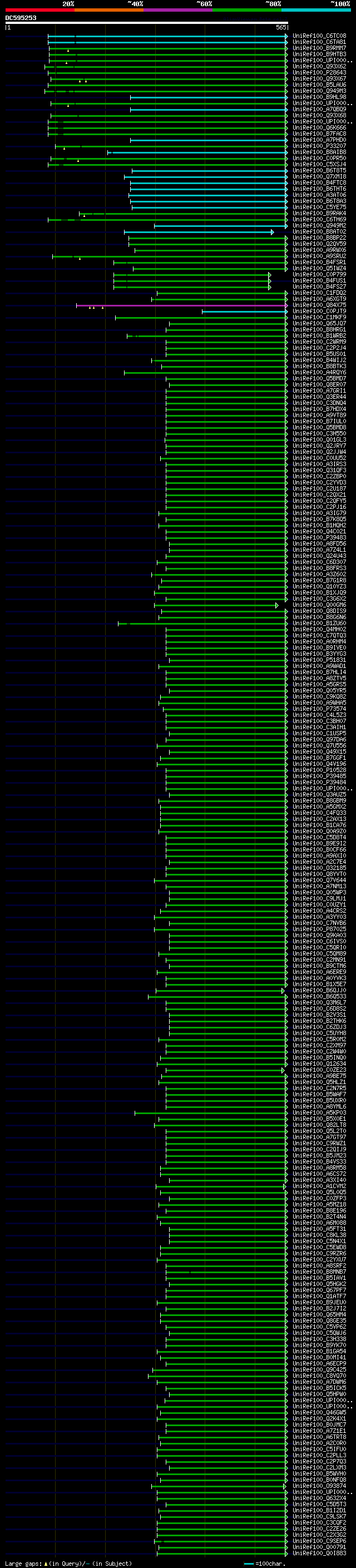Screen dimensions: 356x1568
Task: Select the label UniRef100_B6THT6
Action: click(319, 189)
